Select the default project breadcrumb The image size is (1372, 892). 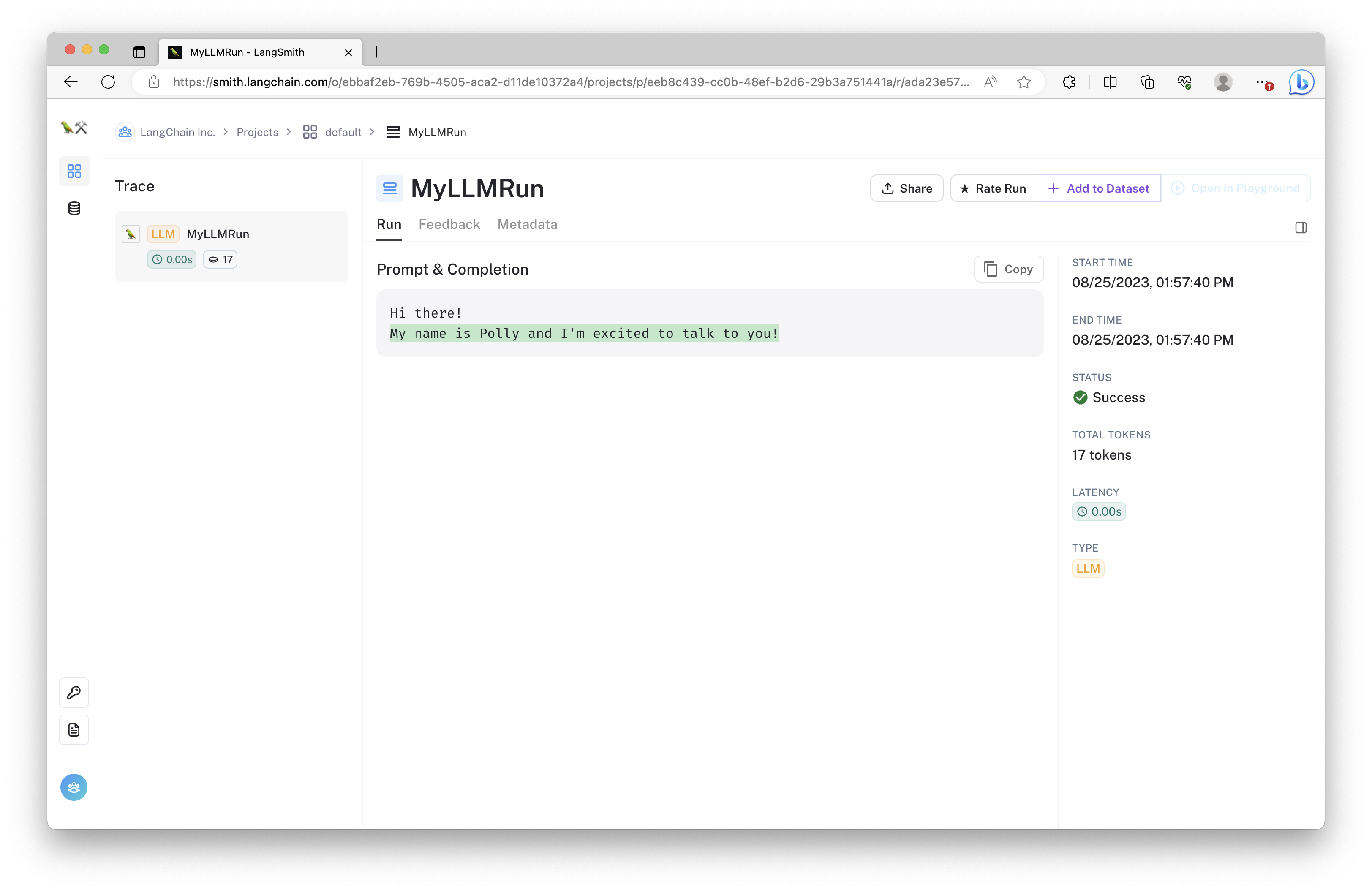coord(343,131)
